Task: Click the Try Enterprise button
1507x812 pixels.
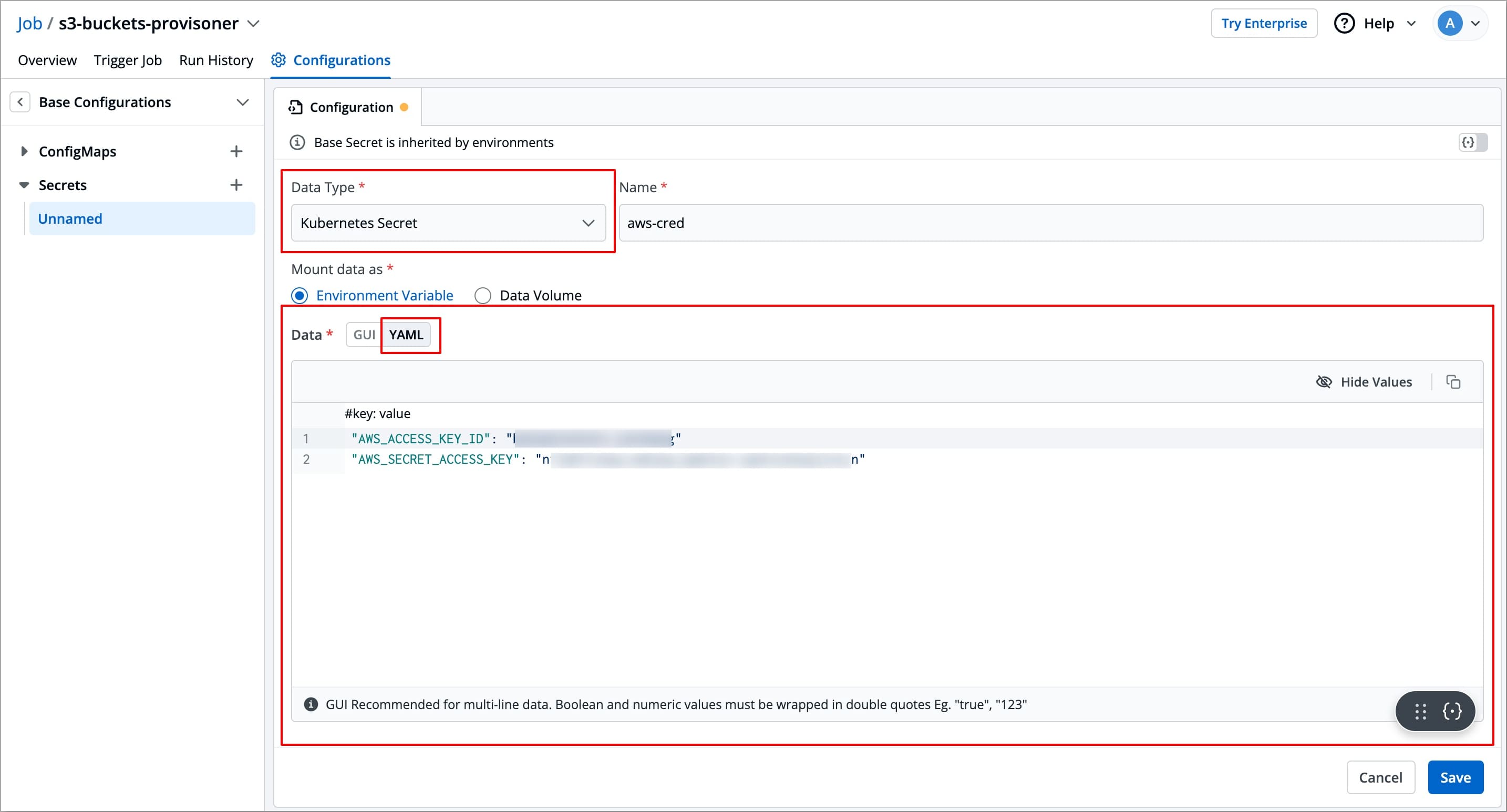Action: point(1264,23)
